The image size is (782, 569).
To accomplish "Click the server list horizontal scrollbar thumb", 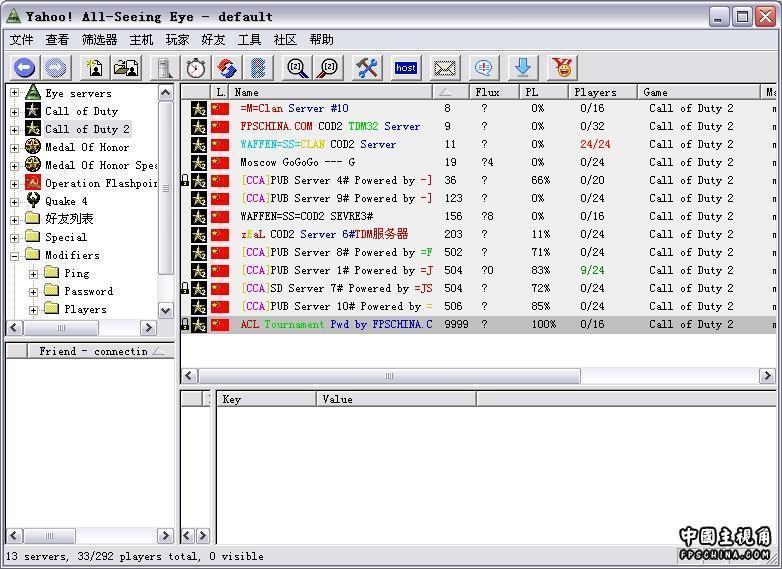I will (x=389, y=376).
